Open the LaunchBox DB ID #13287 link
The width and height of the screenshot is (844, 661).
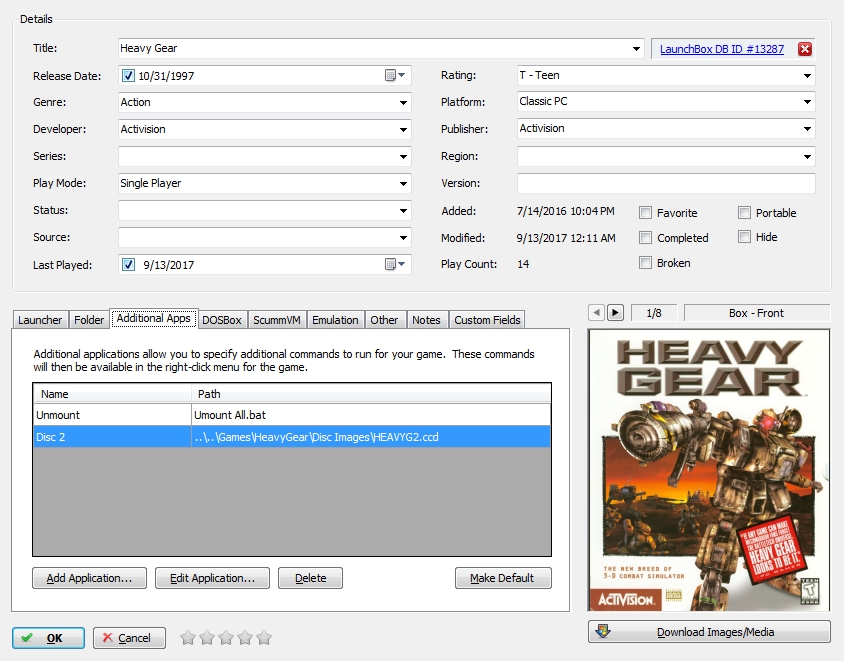pos(722,49)
